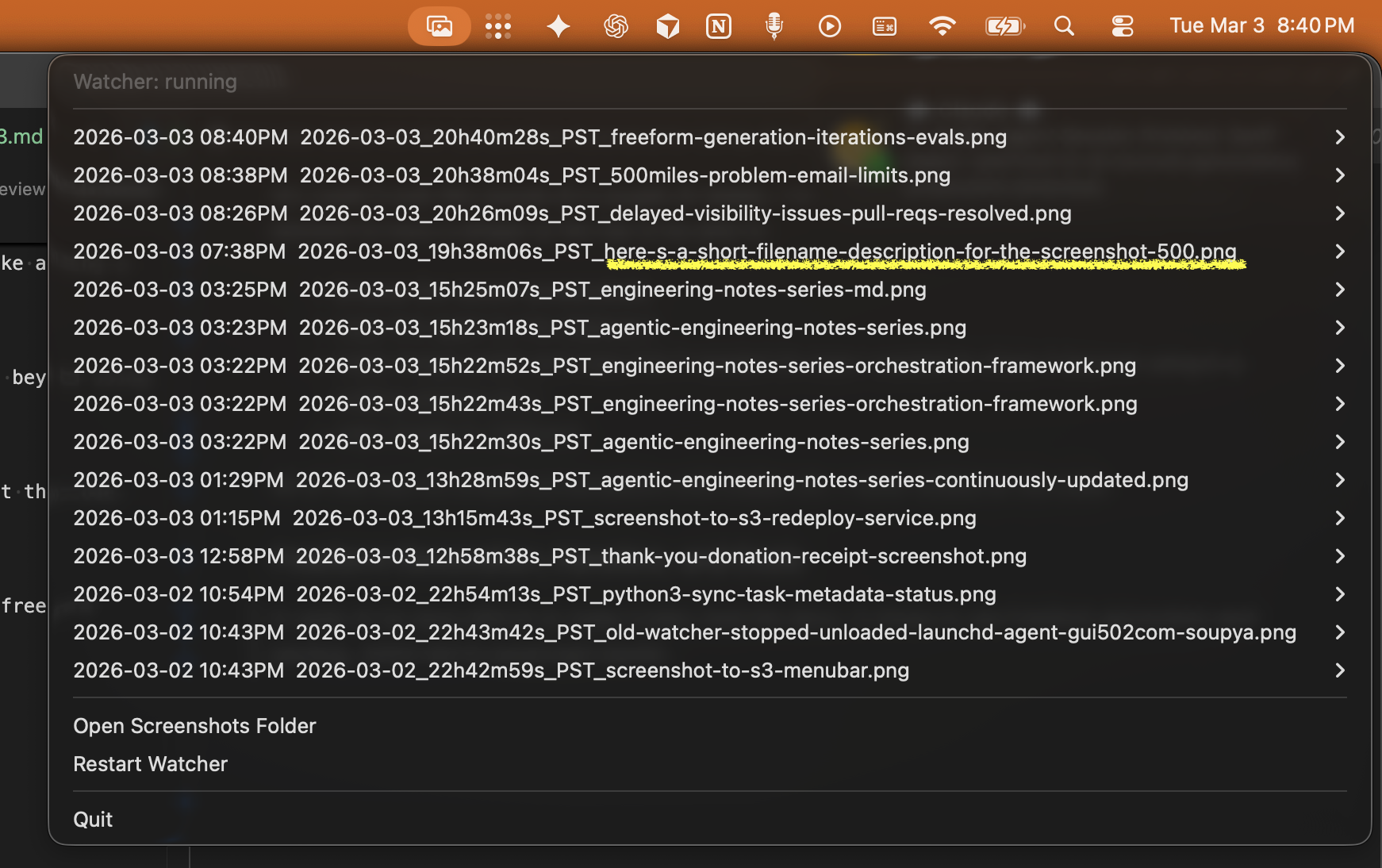The height and width of the screenshot is (868, 1382).
Task: Click the screenshot watcher menu bar icon
Action: (x=439, y=25)
